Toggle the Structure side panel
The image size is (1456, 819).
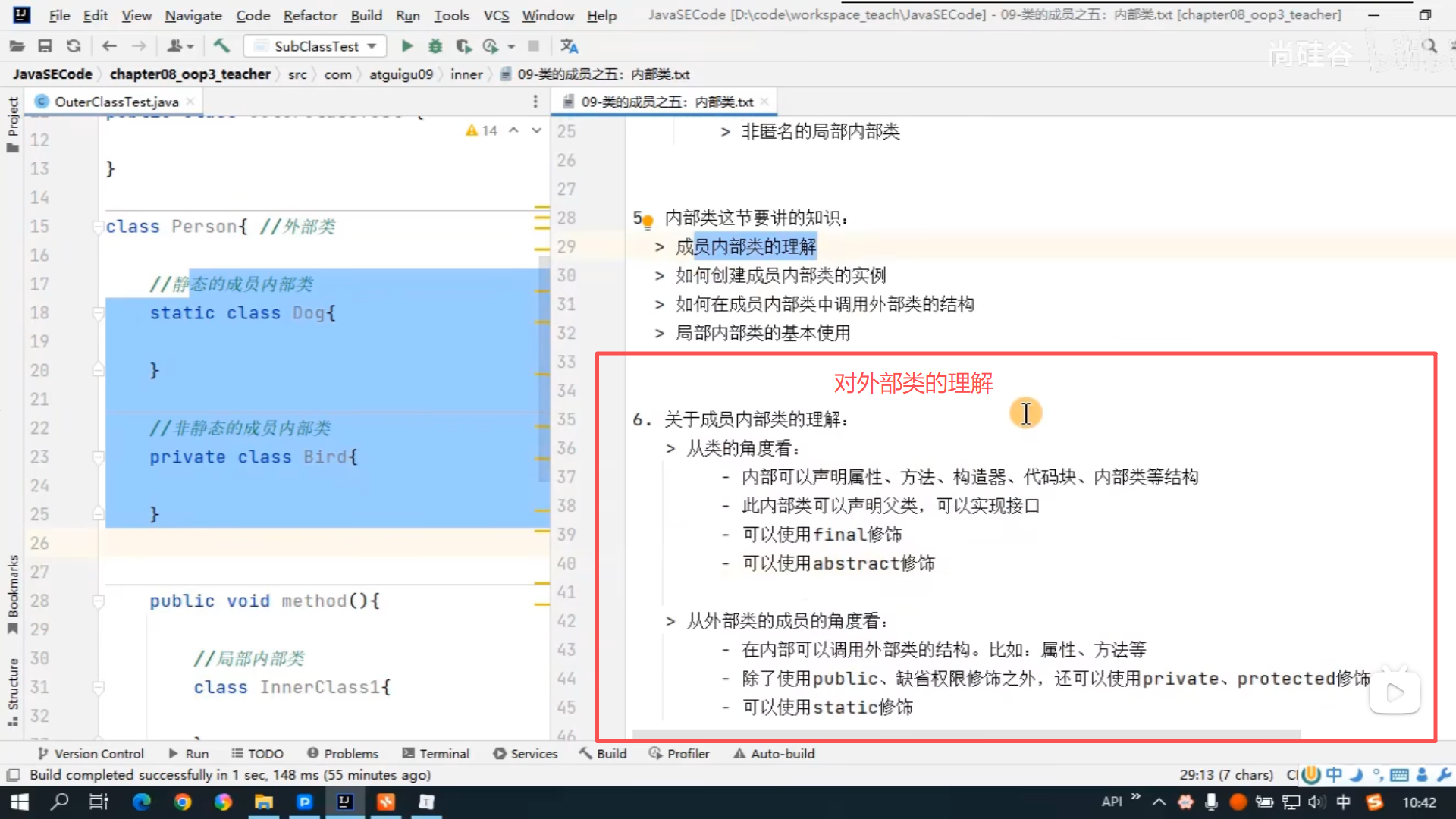tap(12, 692)
